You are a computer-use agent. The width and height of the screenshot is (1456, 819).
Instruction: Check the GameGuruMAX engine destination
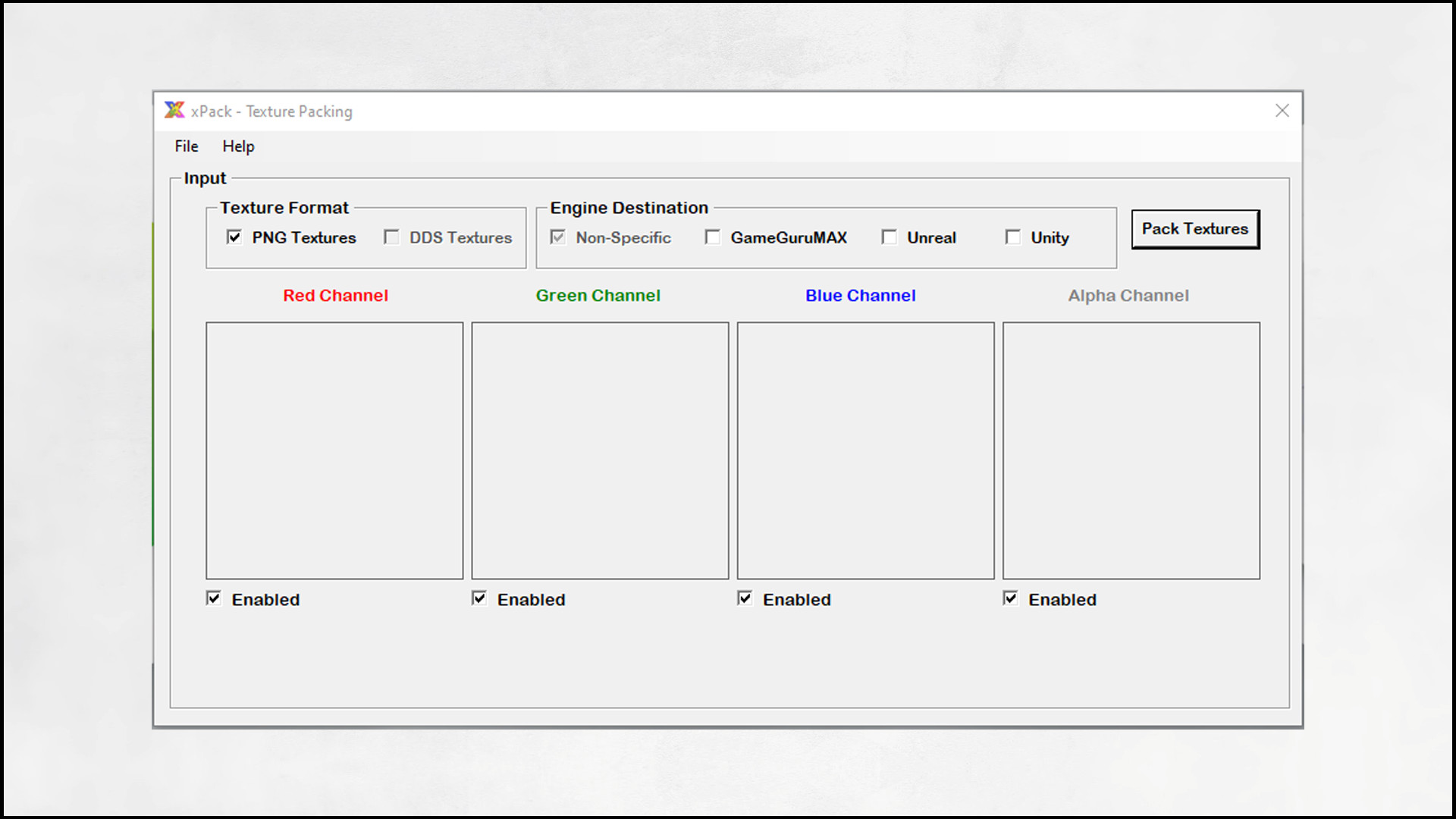(x=713, y=237)
